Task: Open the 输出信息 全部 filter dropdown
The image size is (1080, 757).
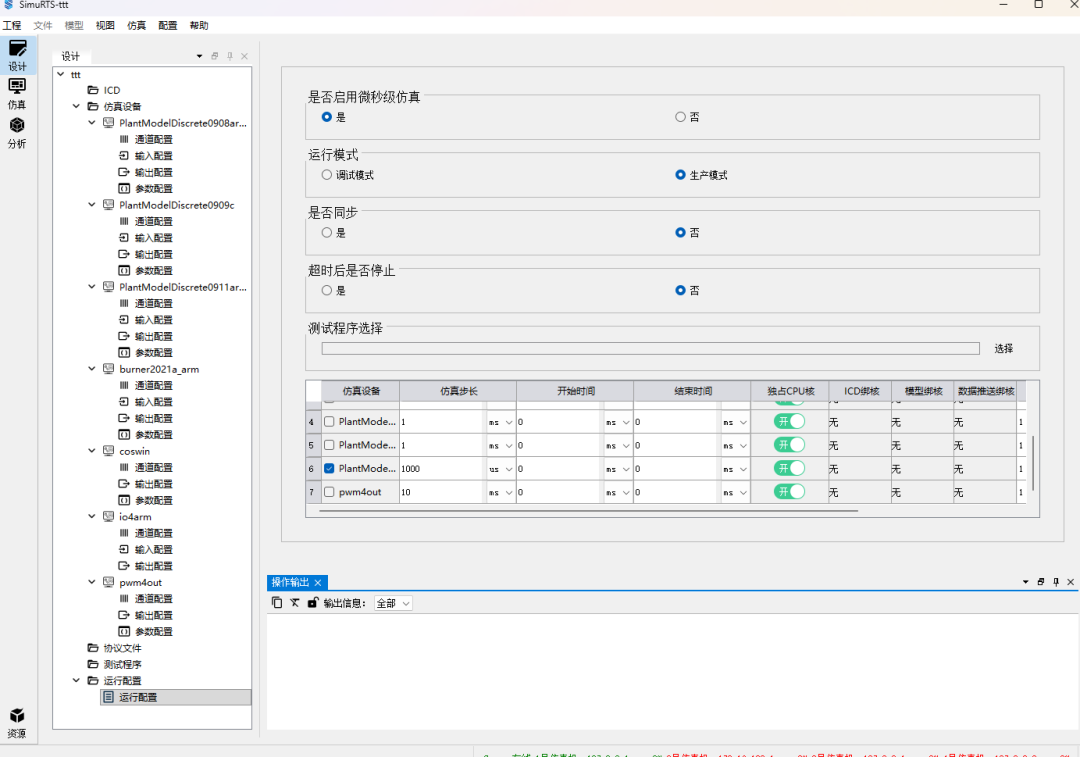Action: [393, 603]
